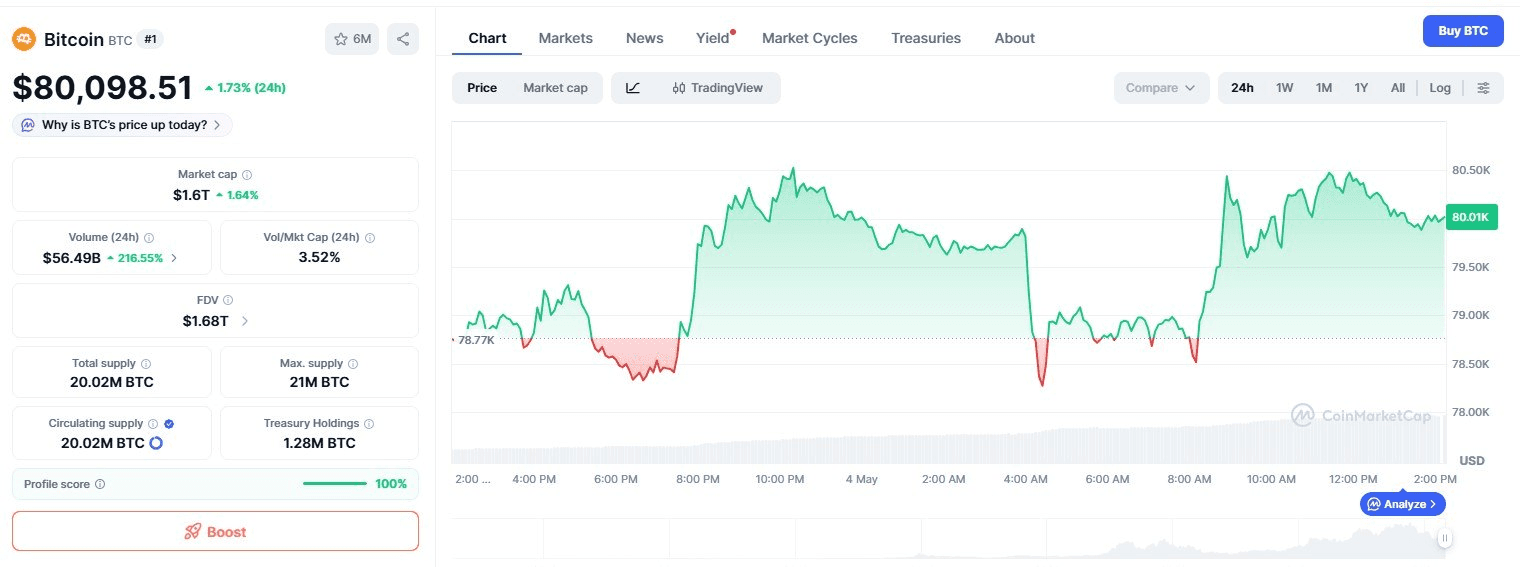The image size is (1520, 567).
Task: Click the pause handle on range navigator
Action: pos(1445,539)
